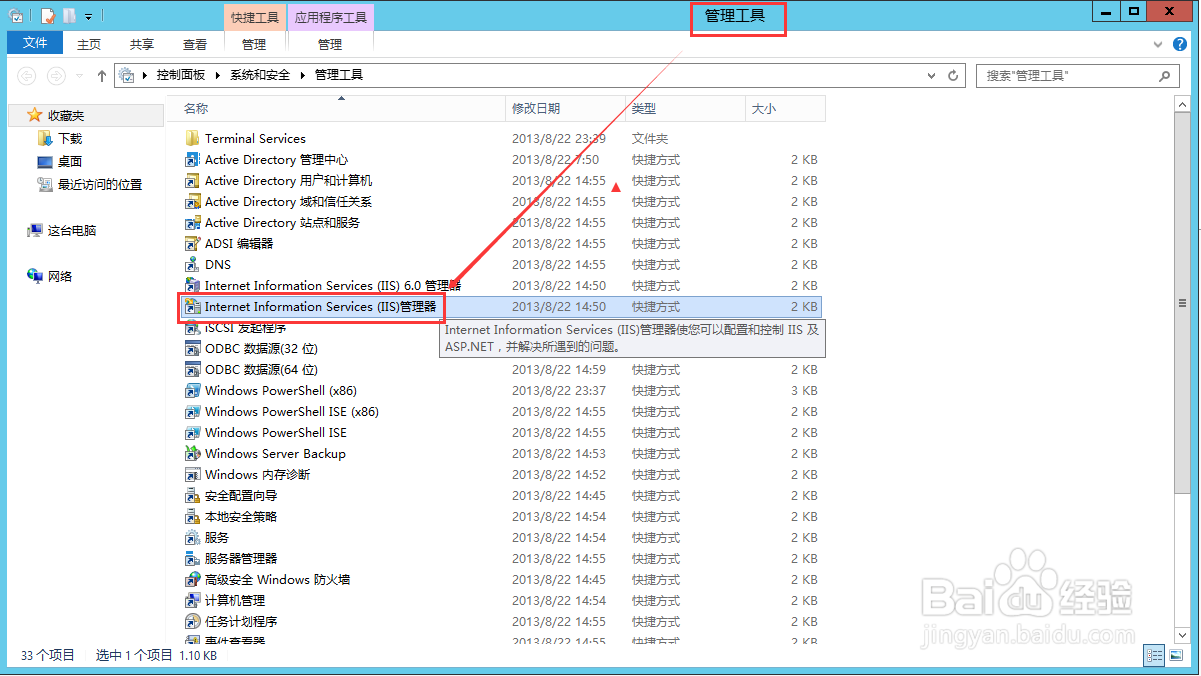Click the 高级安全 Windows 防火墙 icon
Viewport: 1201px width, 676px height.
pos(193,579)
